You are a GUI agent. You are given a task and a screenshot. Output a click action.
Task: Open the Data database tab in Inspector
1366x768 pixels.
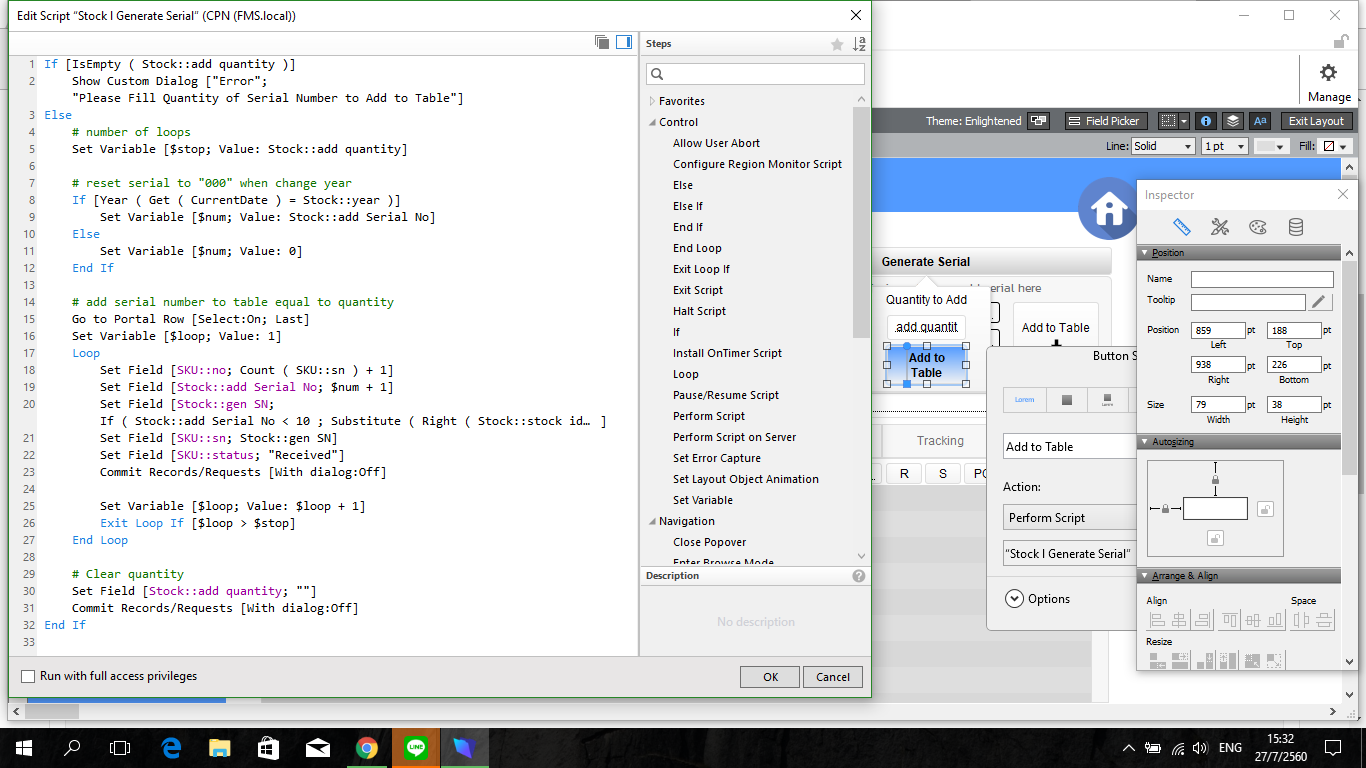click(x=1295, y=227)
